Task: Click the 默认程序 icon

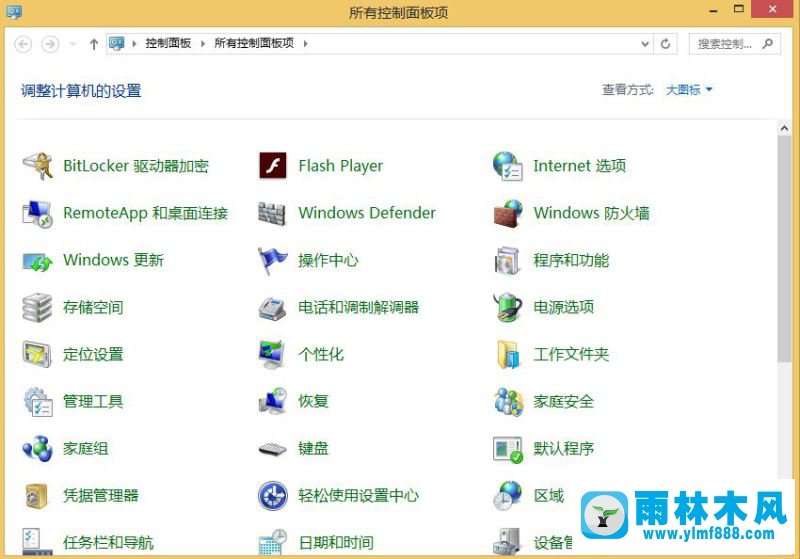Action: pos(508,449)
